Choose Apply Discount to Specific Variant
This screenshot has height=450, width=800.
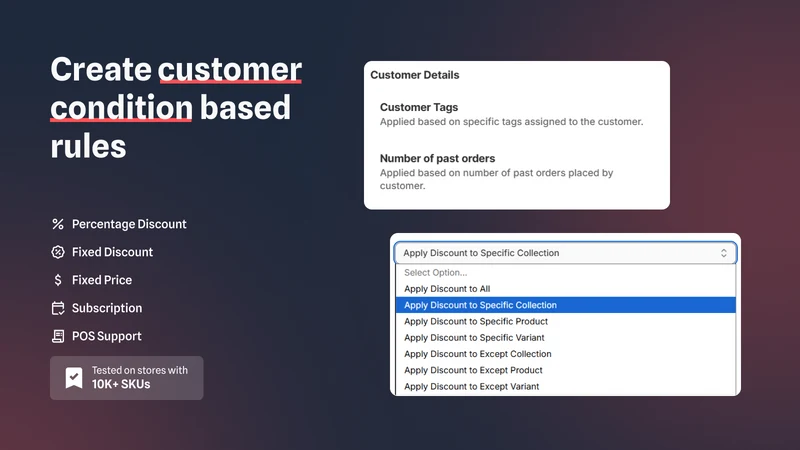click(565, 338)
